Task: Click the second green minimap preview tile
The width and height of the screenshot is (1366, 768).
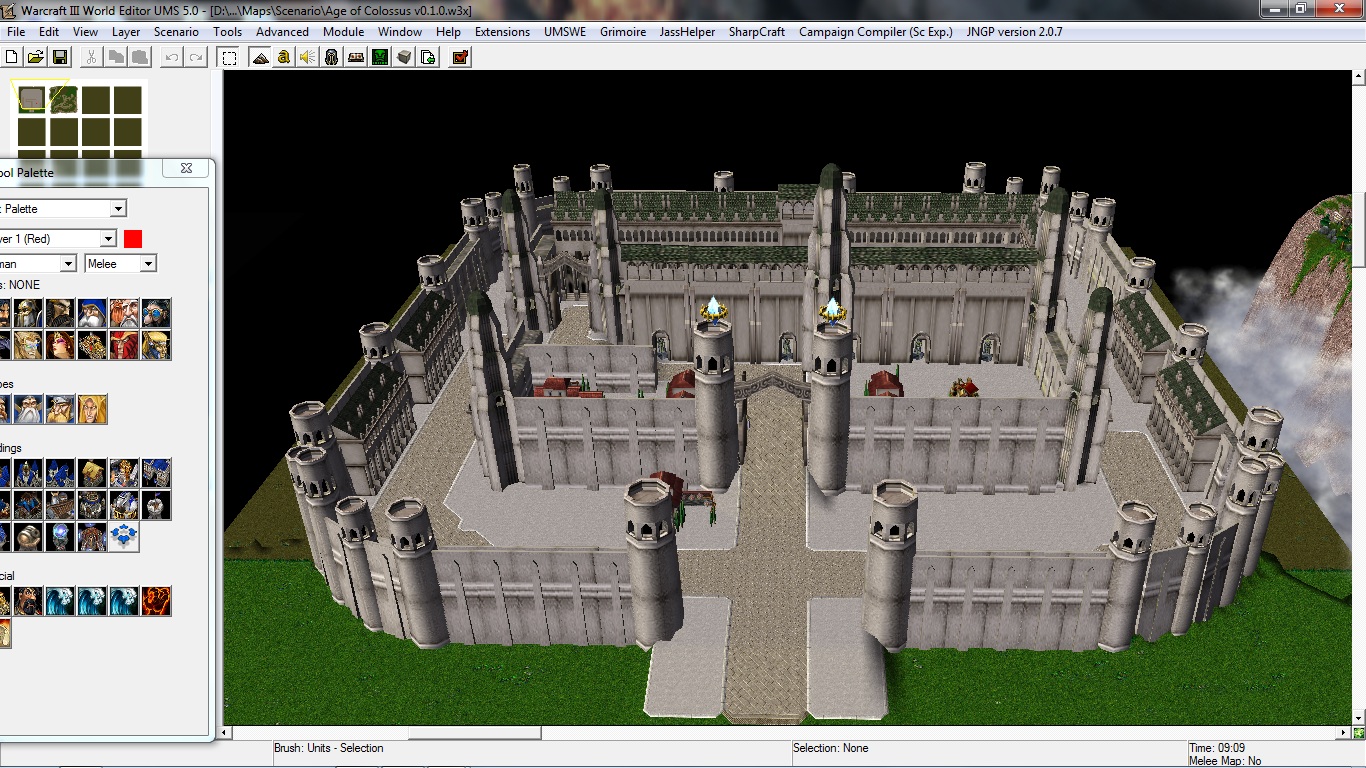Action: [64, 99]
